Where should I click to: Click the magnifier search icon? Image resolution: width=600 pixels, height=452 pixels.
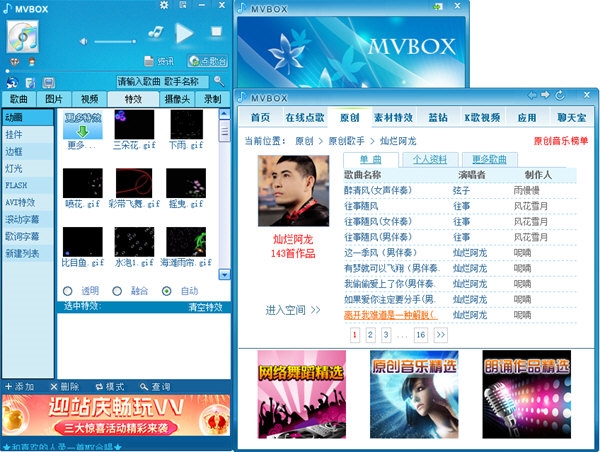click(219, 81)
